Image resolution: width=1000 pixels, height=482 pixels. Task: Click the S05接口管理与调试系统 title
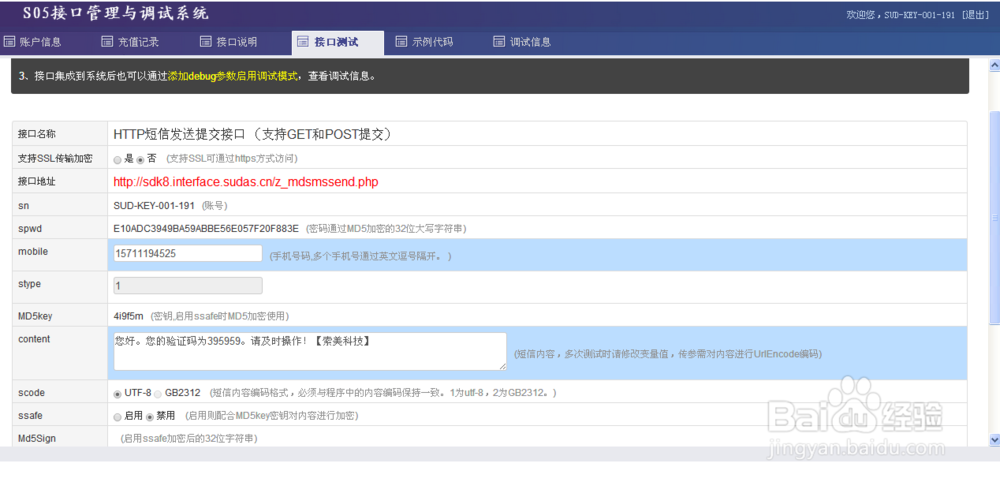tap(115, 13)
